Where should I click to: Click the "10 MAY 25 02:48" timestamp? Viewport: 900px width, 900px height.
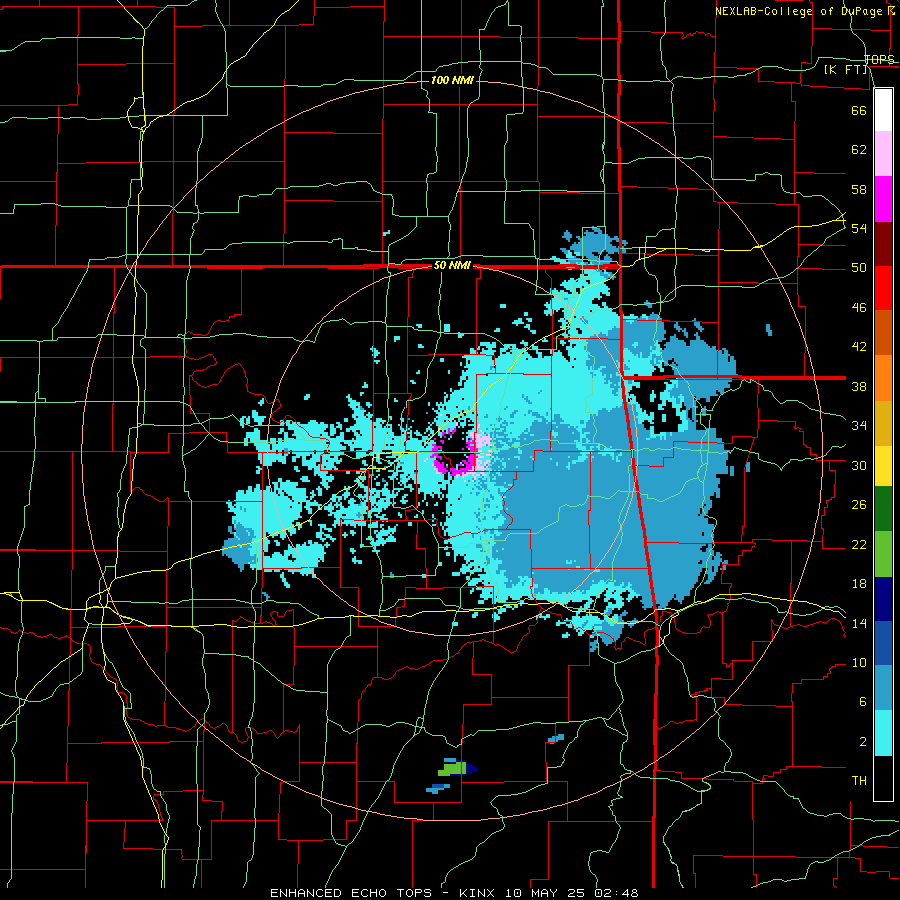point(572,893)
